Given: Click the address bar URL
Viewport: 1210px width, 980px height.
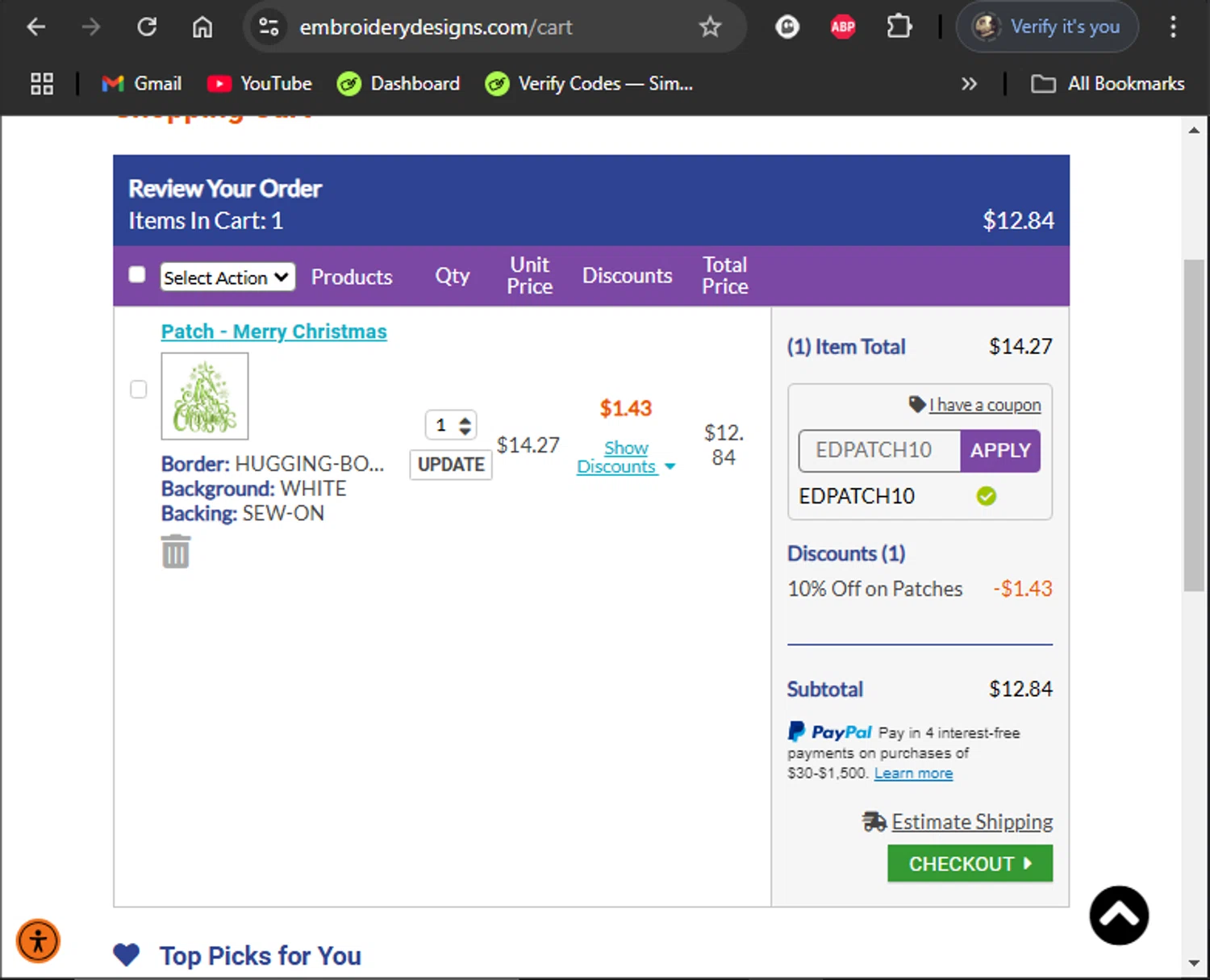Looking at the screenshot, I should point(436,27).
